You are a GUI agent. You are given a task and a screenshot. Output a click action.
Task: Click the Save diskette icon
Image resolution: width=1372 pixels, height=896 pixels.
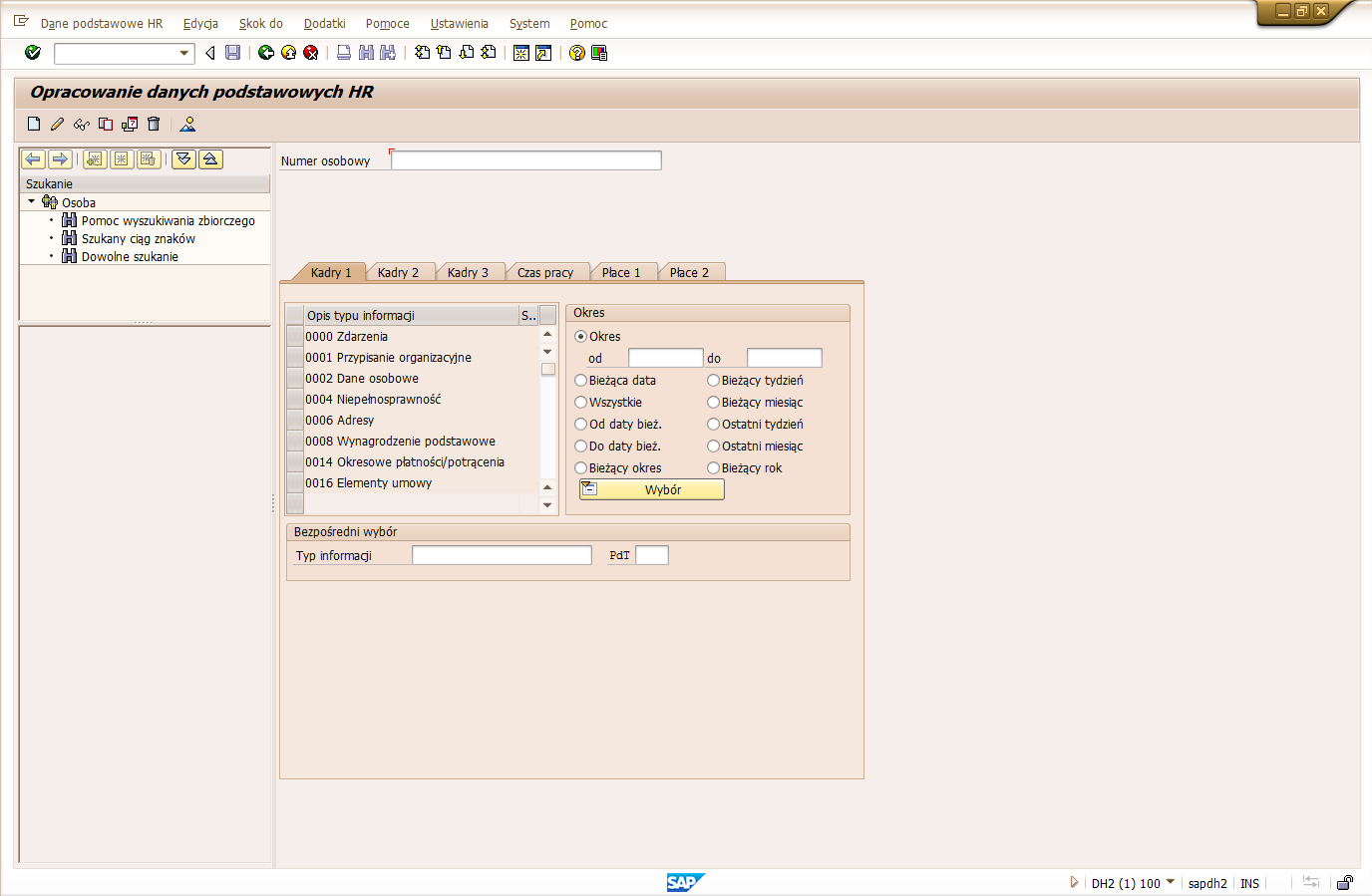232,53
